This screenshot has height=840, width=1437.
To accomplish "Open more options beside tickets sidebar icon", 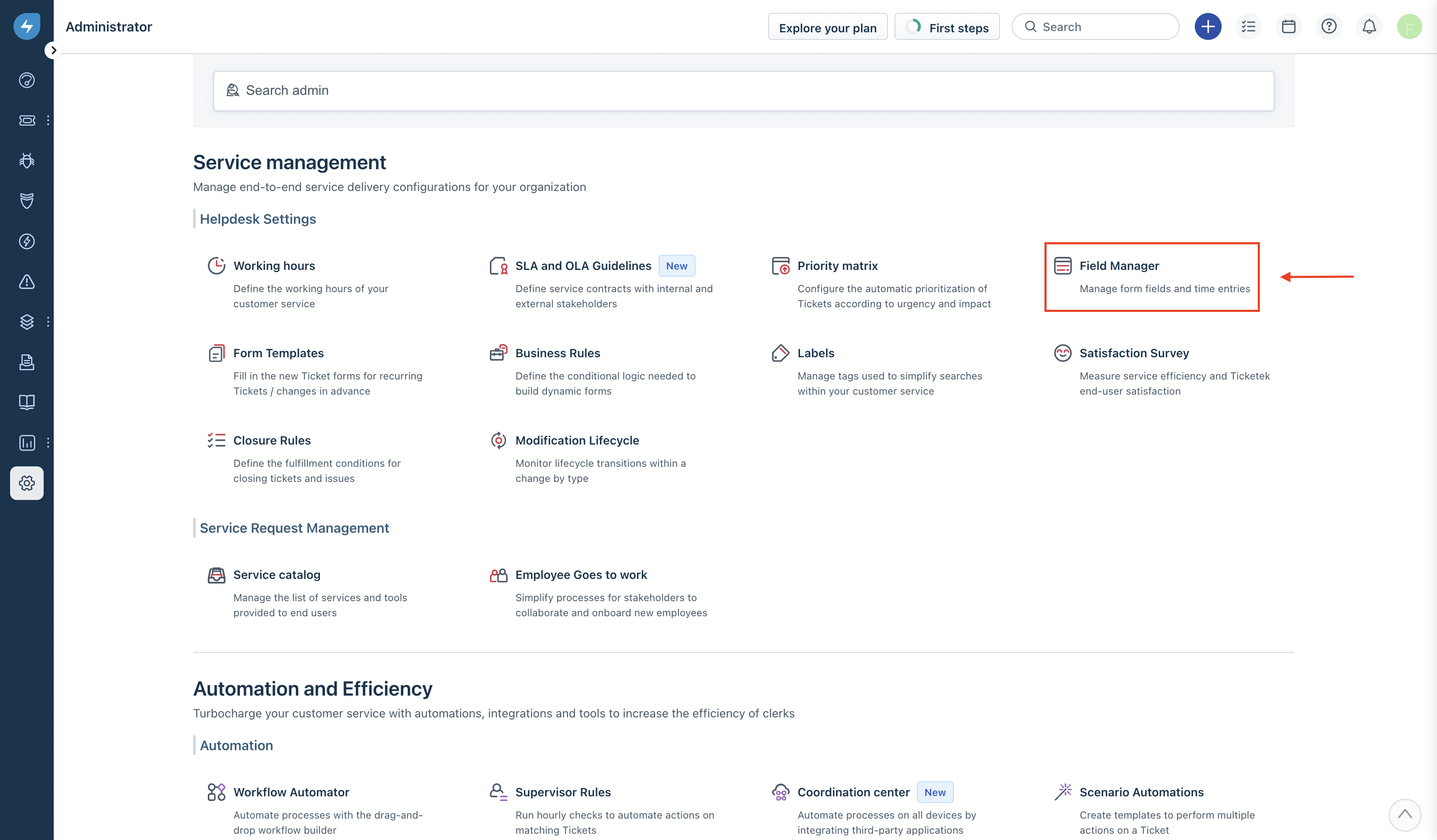I will (48, 120).
